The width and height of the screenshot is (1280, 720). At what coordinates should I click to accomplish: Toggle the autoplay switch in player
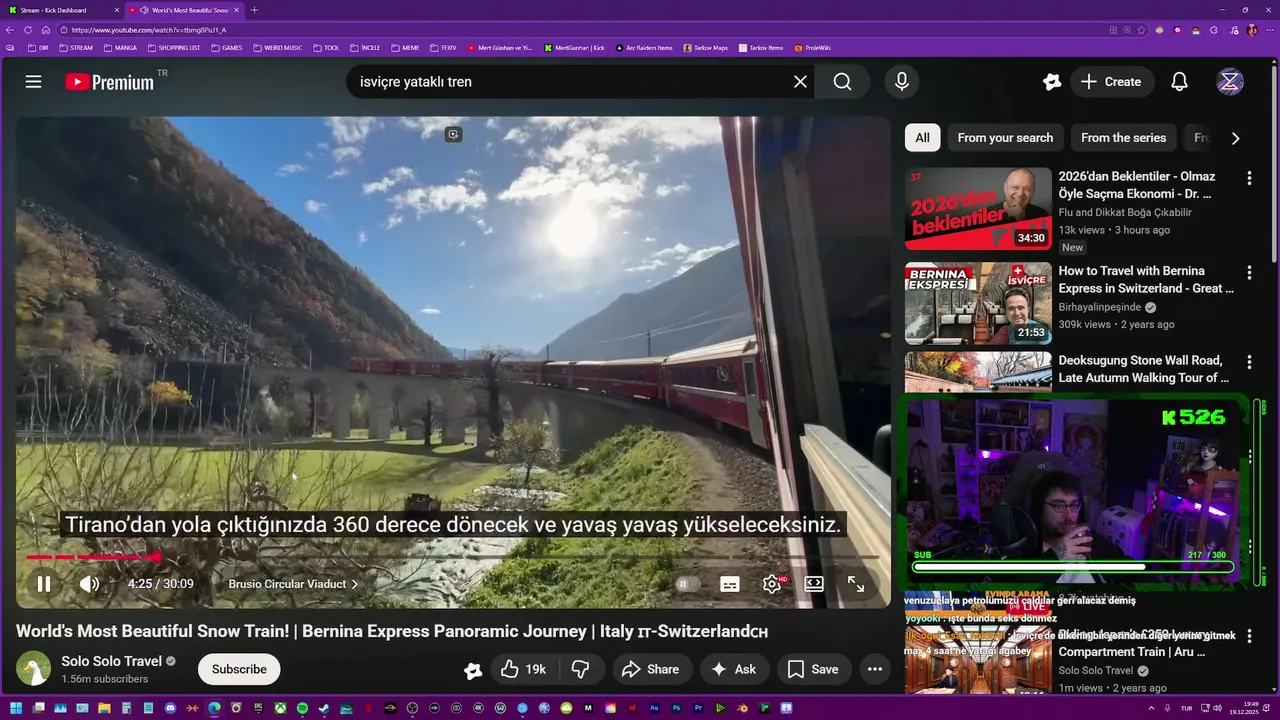[686, 584]
